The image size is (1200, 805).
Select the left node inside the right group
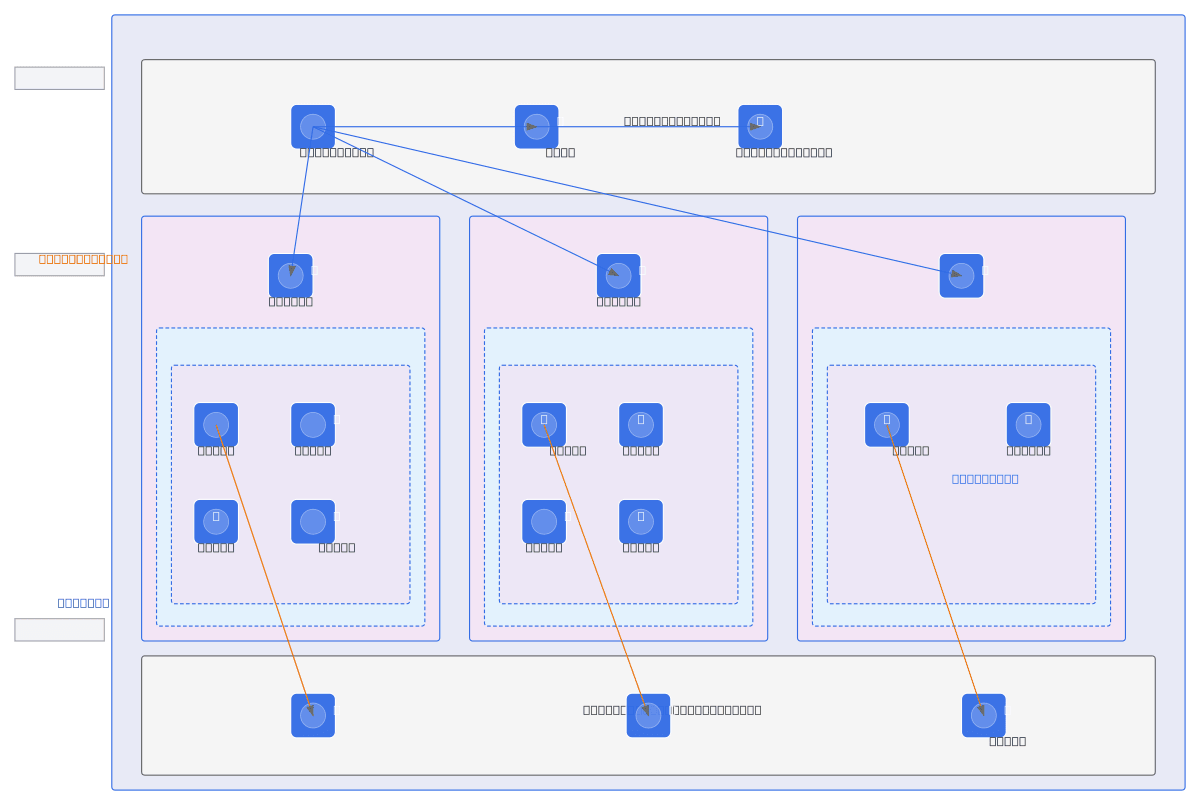887,425
